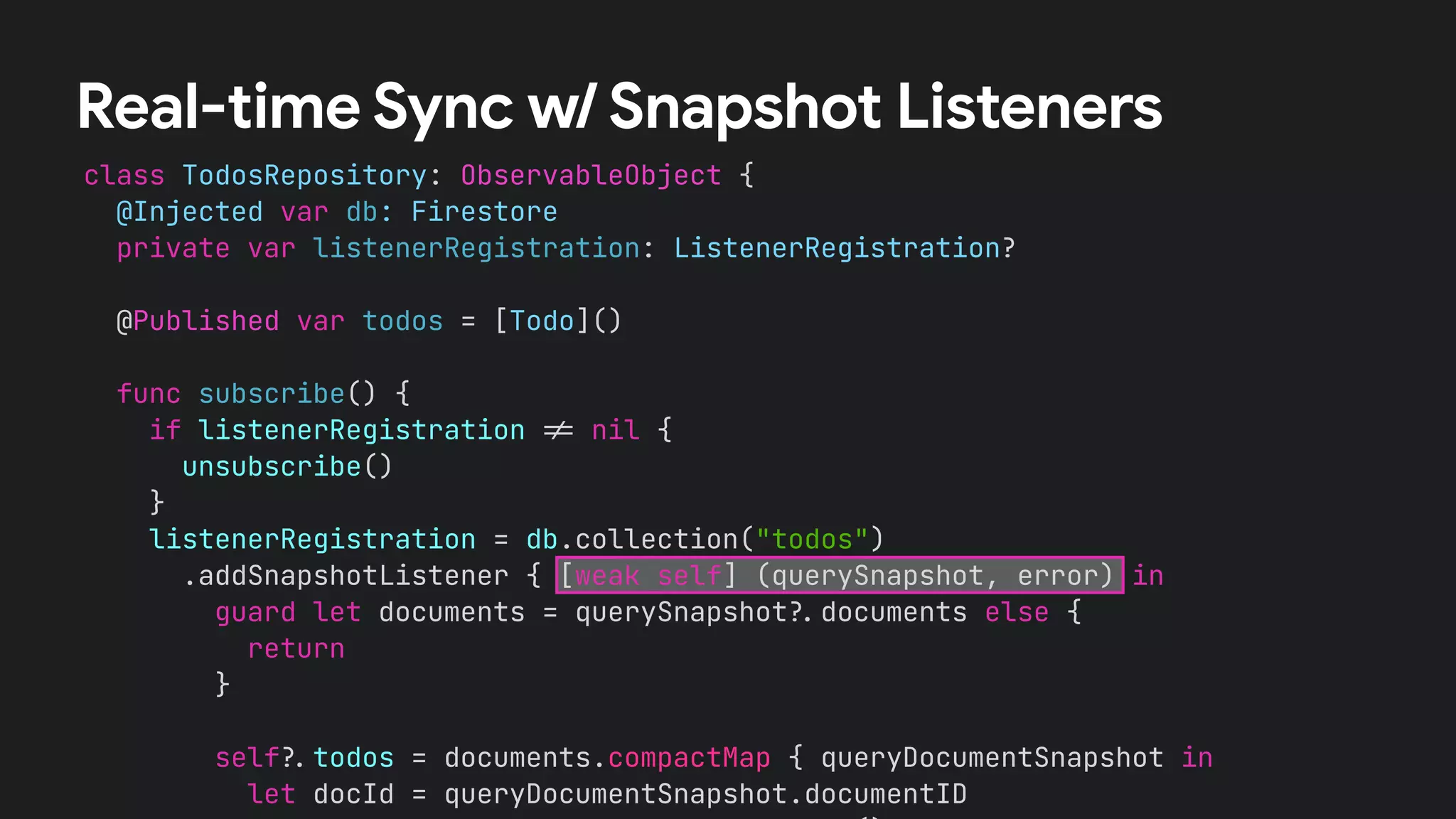Click the '@Injected' property wrapper
Screen dimensions: 1456x819
(190, 212)
